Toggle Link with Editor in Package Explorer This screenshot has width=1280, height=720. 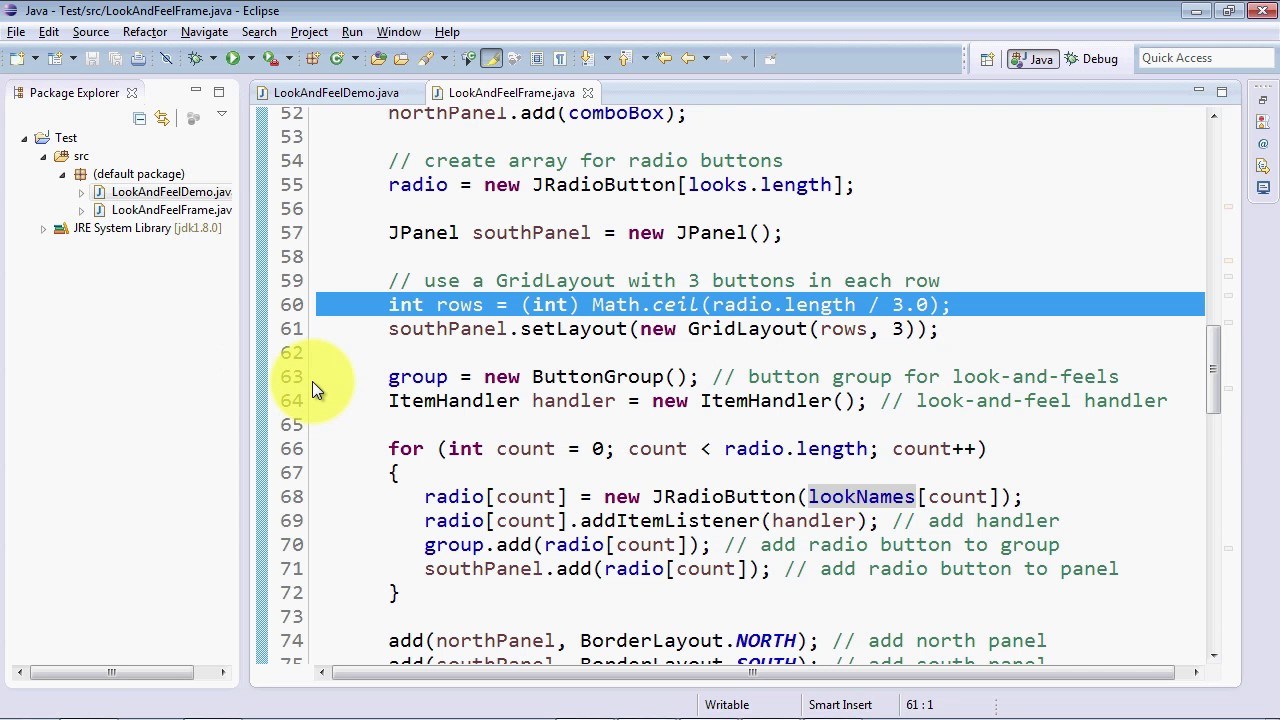[162, 118]
